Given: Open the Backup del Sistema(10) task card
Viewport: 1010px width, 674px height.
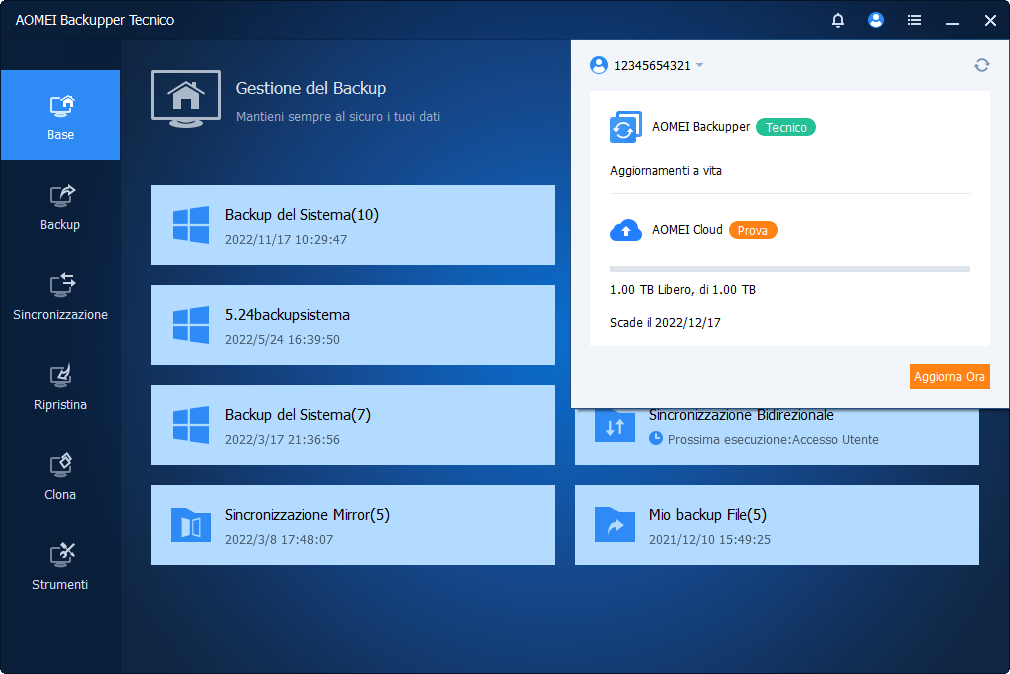Looking at the screenshot, I should [352, 225].
